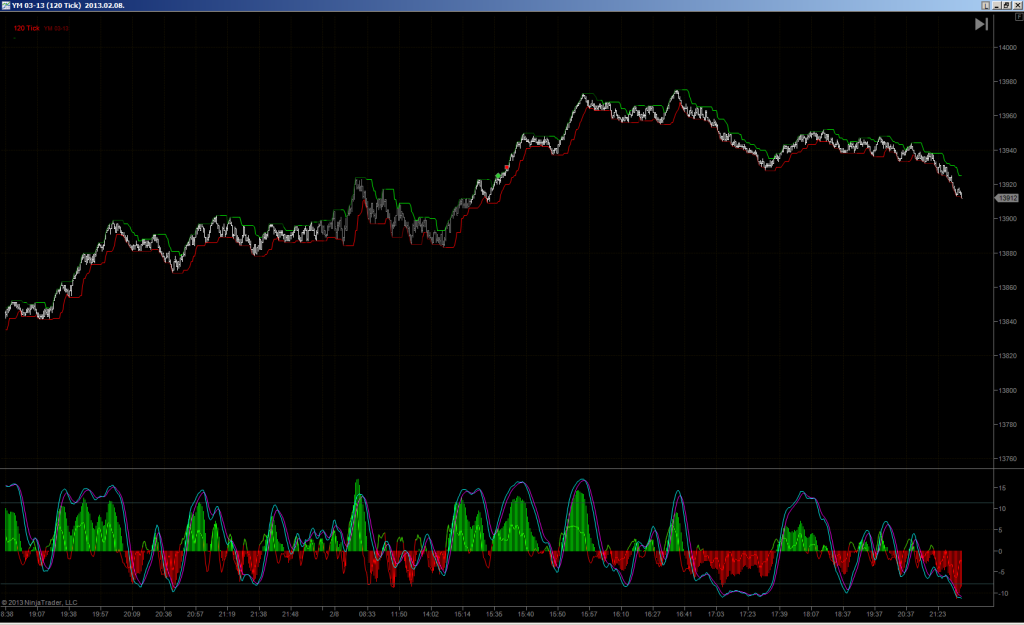Minimize the YM 03-13 chart window
This screenshot has height=625, width=1024.
997,5
